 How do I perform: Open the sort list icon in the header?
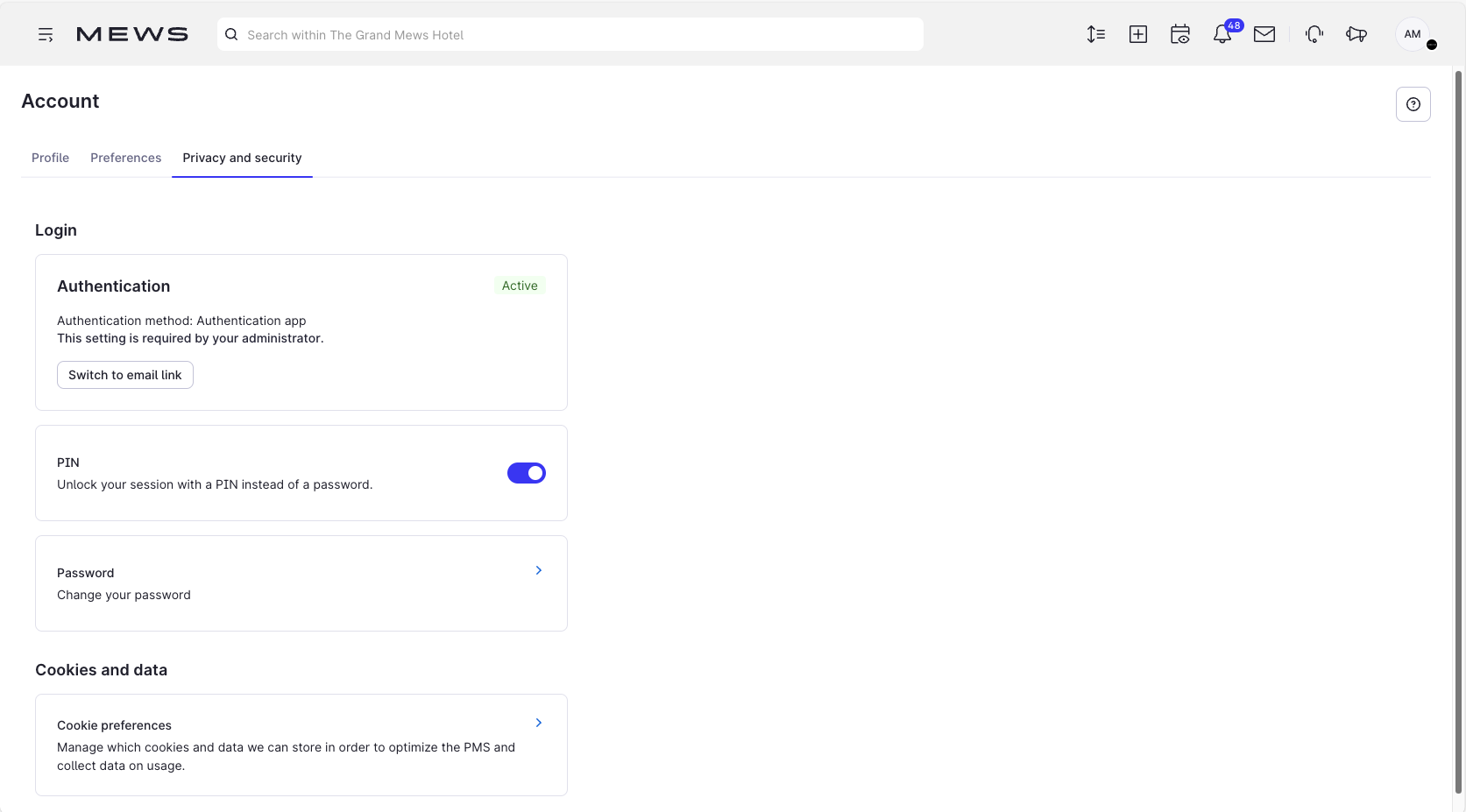(1096, 34)
